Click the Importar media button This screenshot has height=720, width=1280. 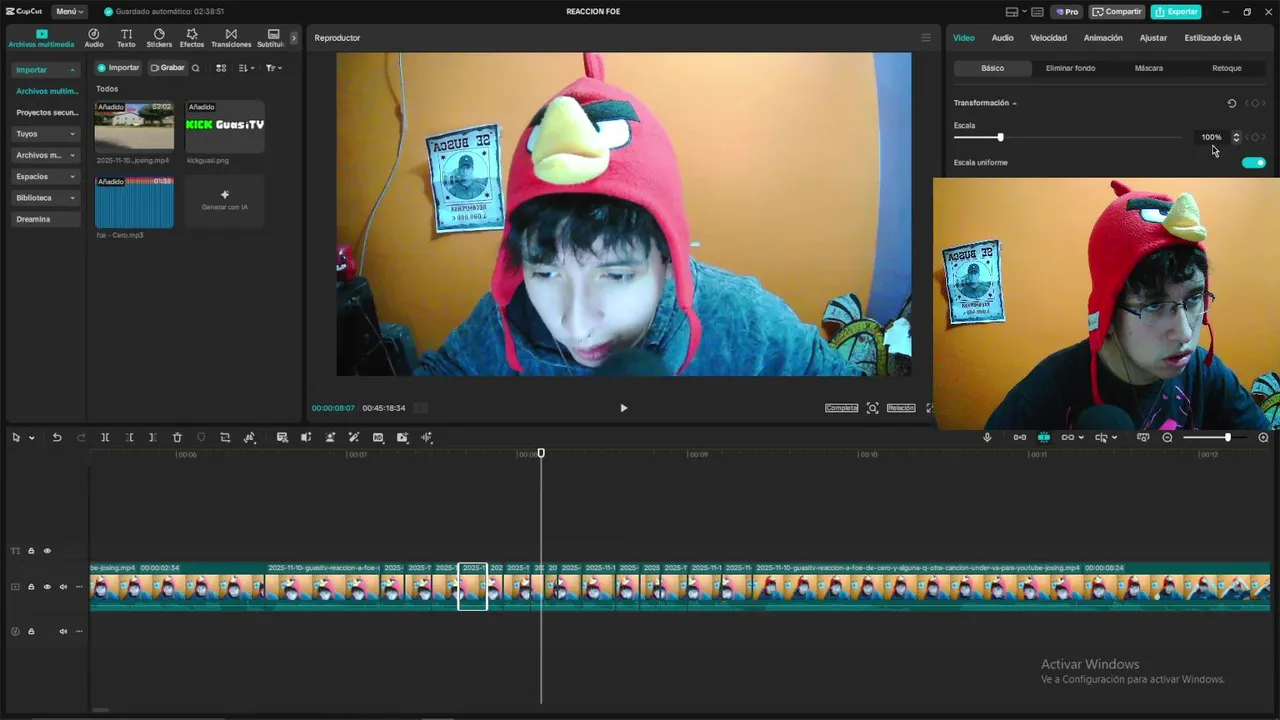(119, 68)
